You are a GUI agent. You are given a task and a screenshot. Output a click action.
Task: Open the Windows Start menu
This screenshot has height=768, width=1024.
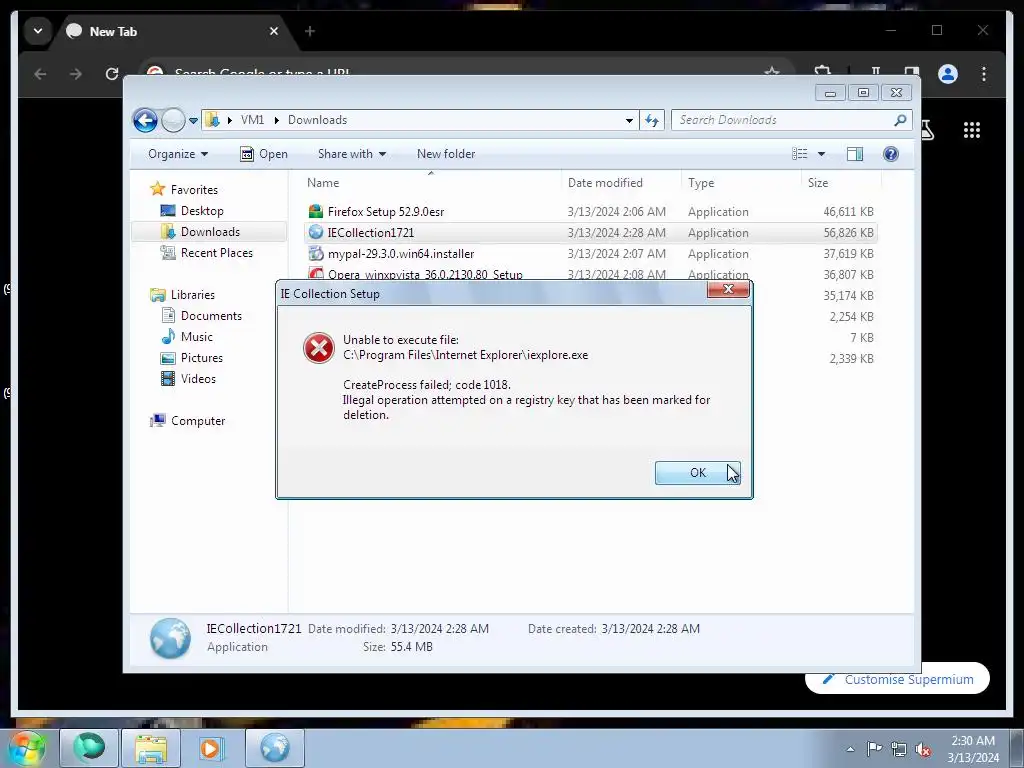[27, 748]
